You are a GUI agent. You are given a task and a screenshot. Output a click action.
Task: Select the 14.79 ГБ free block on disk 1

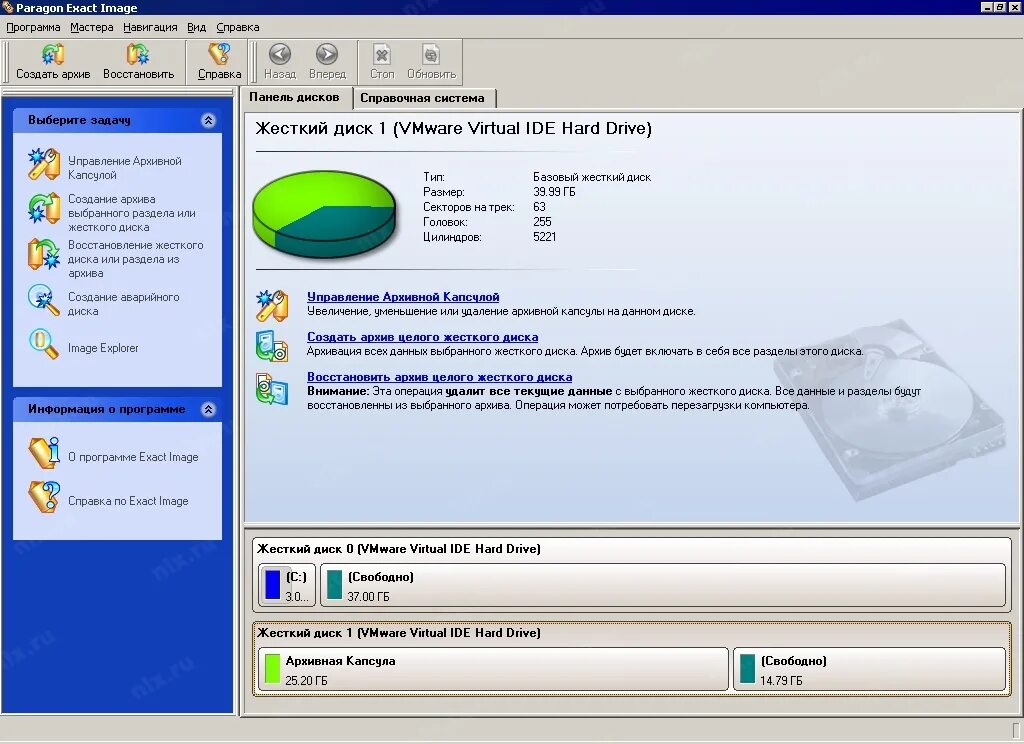point(869,669)
